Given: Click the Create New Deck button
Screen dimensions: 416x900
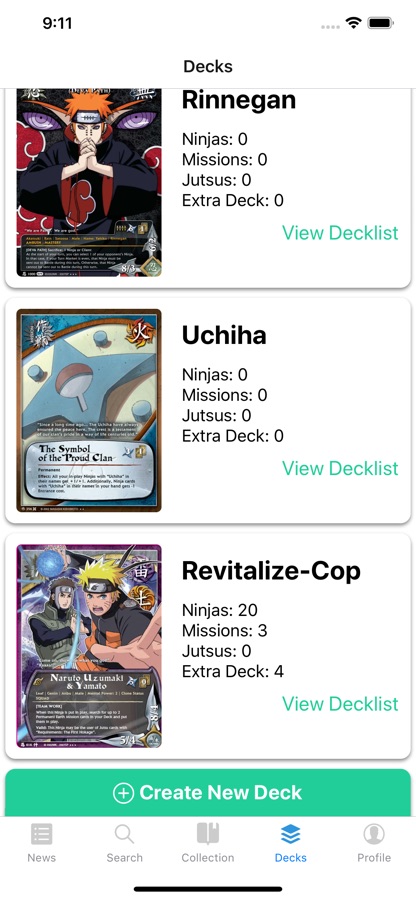Looking at the screenshot, I should pyautogui.click(x=208, y=793).
